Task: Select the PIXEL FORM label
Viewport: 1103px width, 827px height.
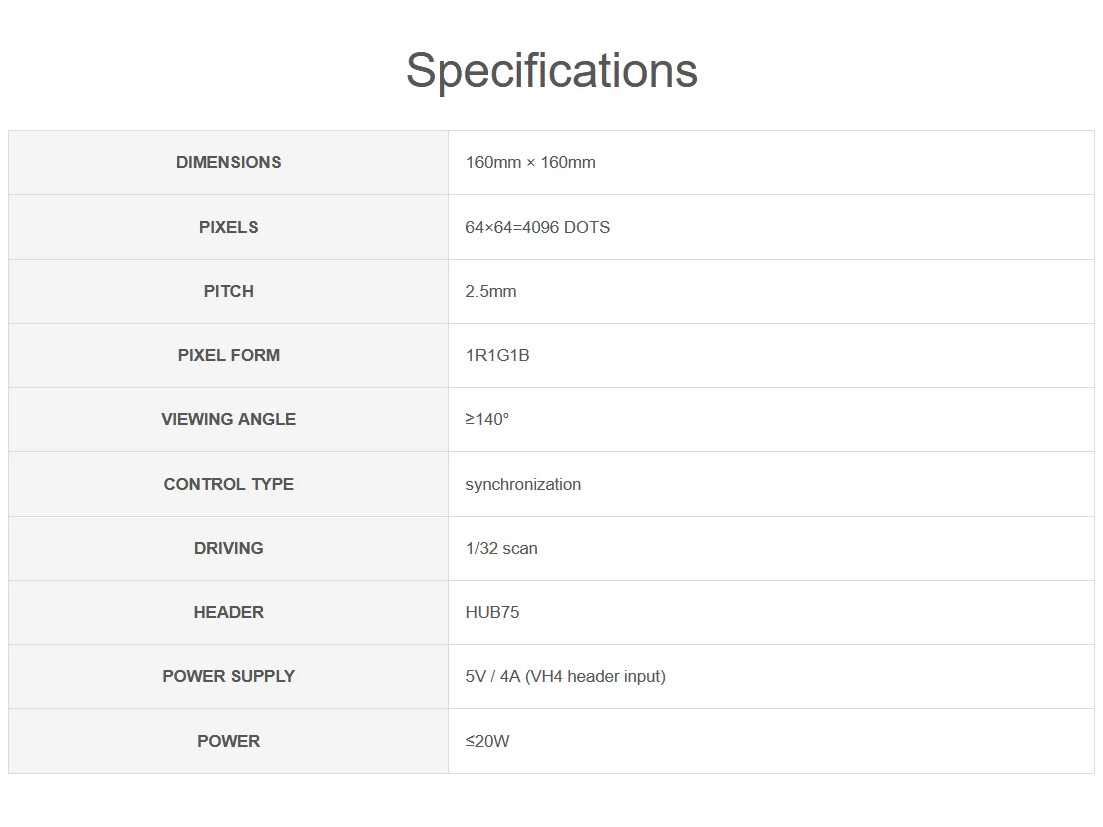Action: tap(229, 355)
